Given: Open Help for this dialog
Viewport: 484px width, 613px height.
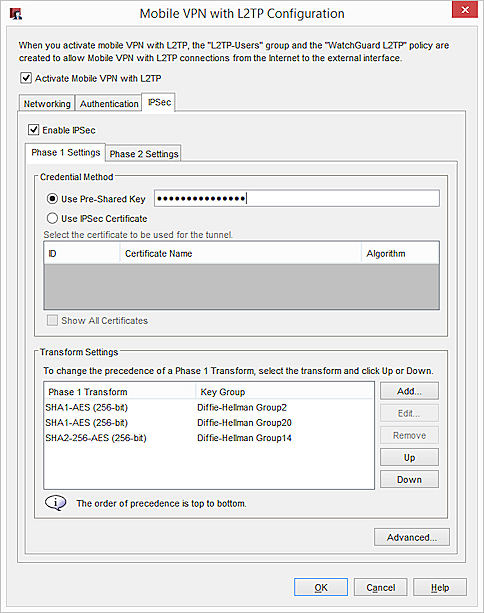Looking at the screenshot, I should (440, 587).
